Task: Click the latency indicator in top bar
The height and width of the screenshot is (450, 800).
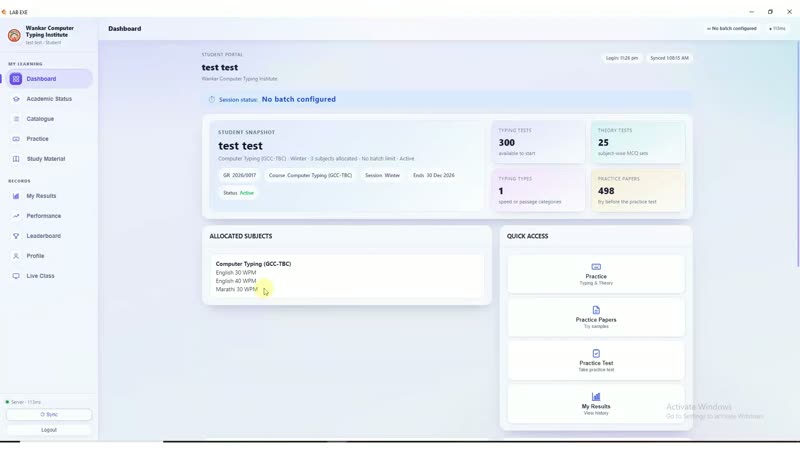Action: pyautogui.click(x=778, y=29)
